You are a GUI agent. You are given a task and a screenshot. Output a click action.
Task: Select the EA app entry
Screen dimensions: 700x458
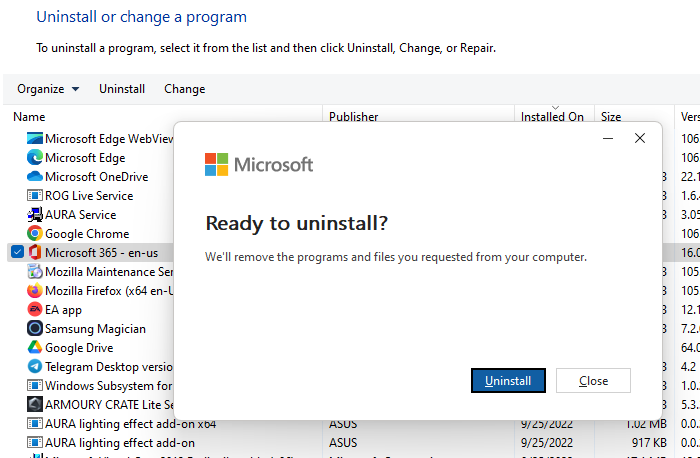click(x=63, y=310)
